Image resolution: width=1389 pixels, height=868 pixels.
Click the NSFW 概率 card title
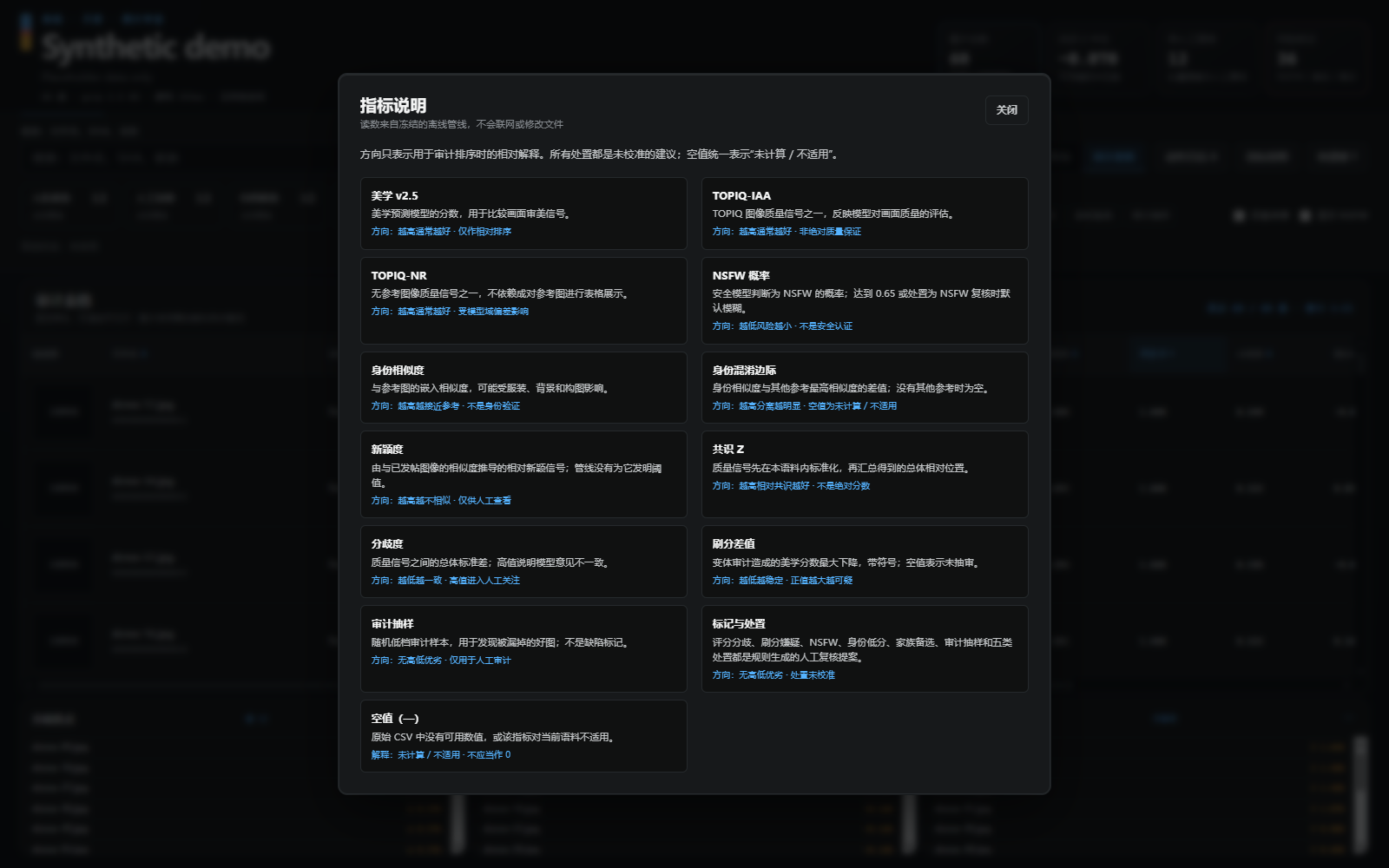click(741, 276)
